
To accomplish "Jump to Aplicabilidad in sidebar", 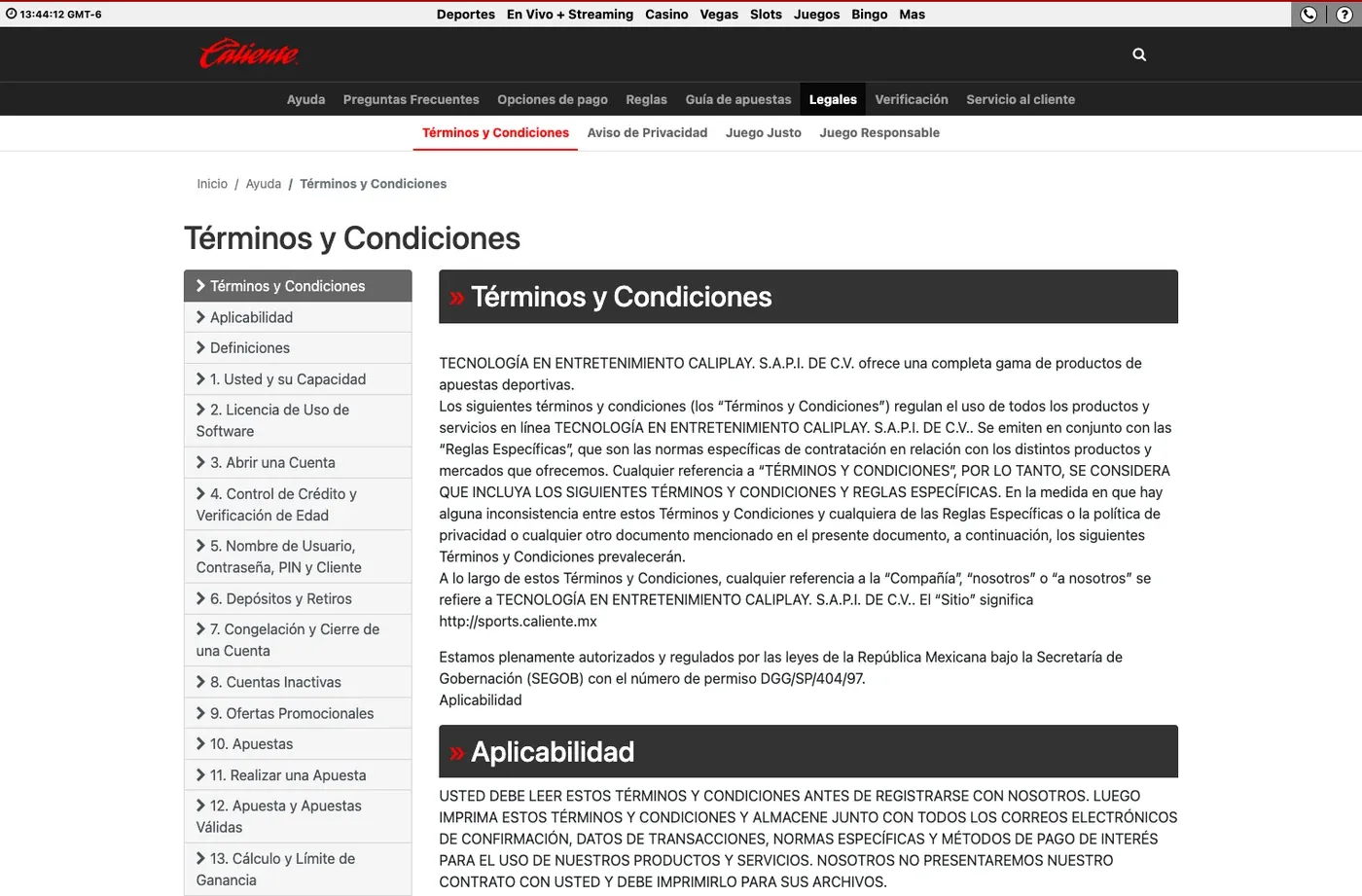I will coord(298,317).
